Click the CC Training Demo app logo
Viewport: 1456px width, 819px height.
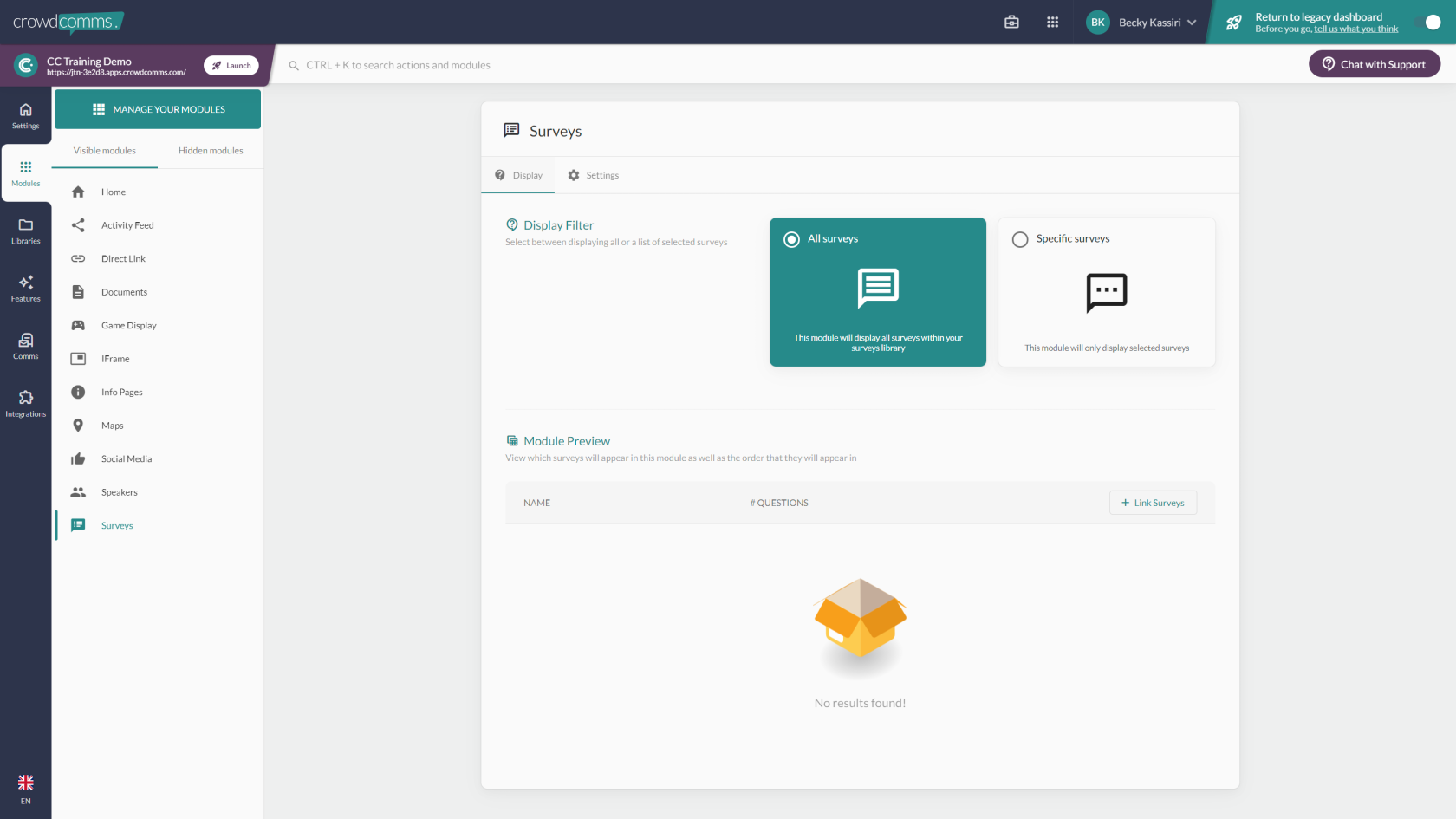(26, 65)
